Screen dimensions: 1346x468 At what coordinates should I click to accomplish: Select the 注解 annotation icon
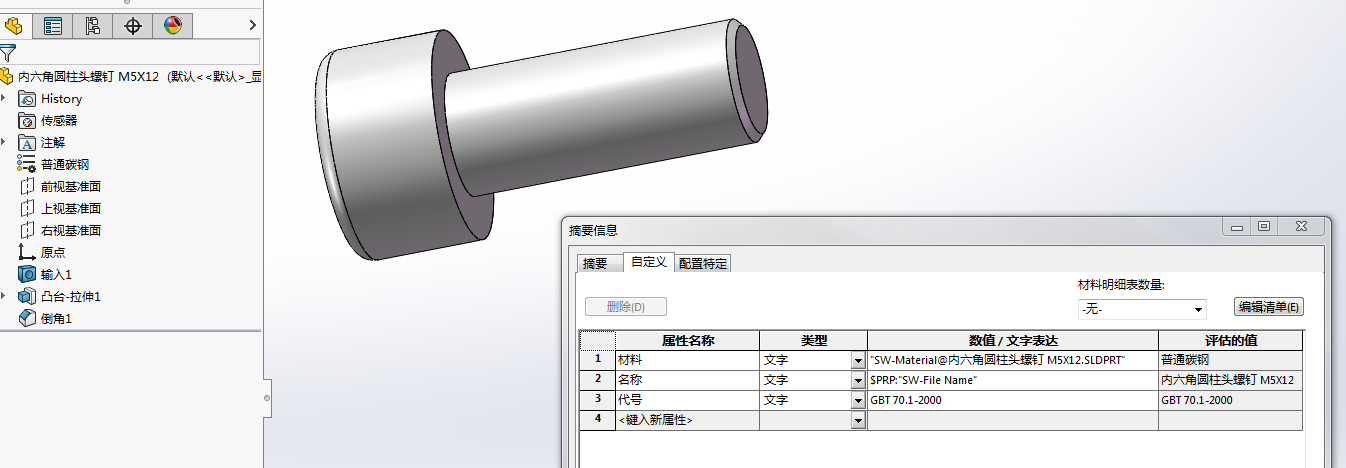coord(28,143)
